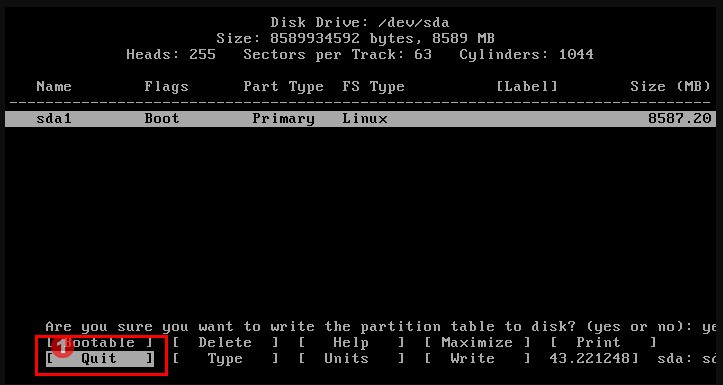
Task: Select the sda1 partition row
Action: tap(360, 119)
